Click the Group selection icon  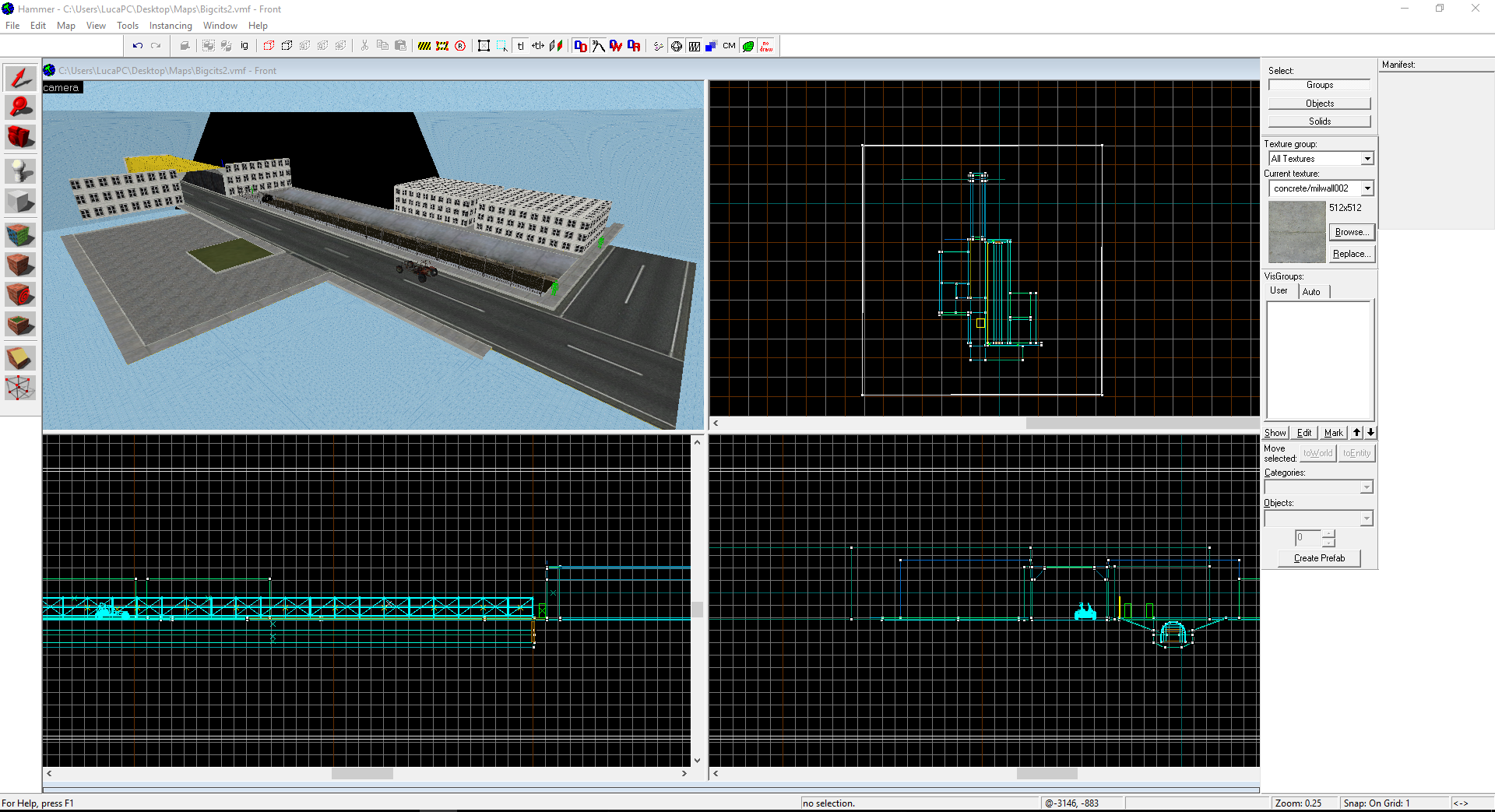(x=208, y=46)
